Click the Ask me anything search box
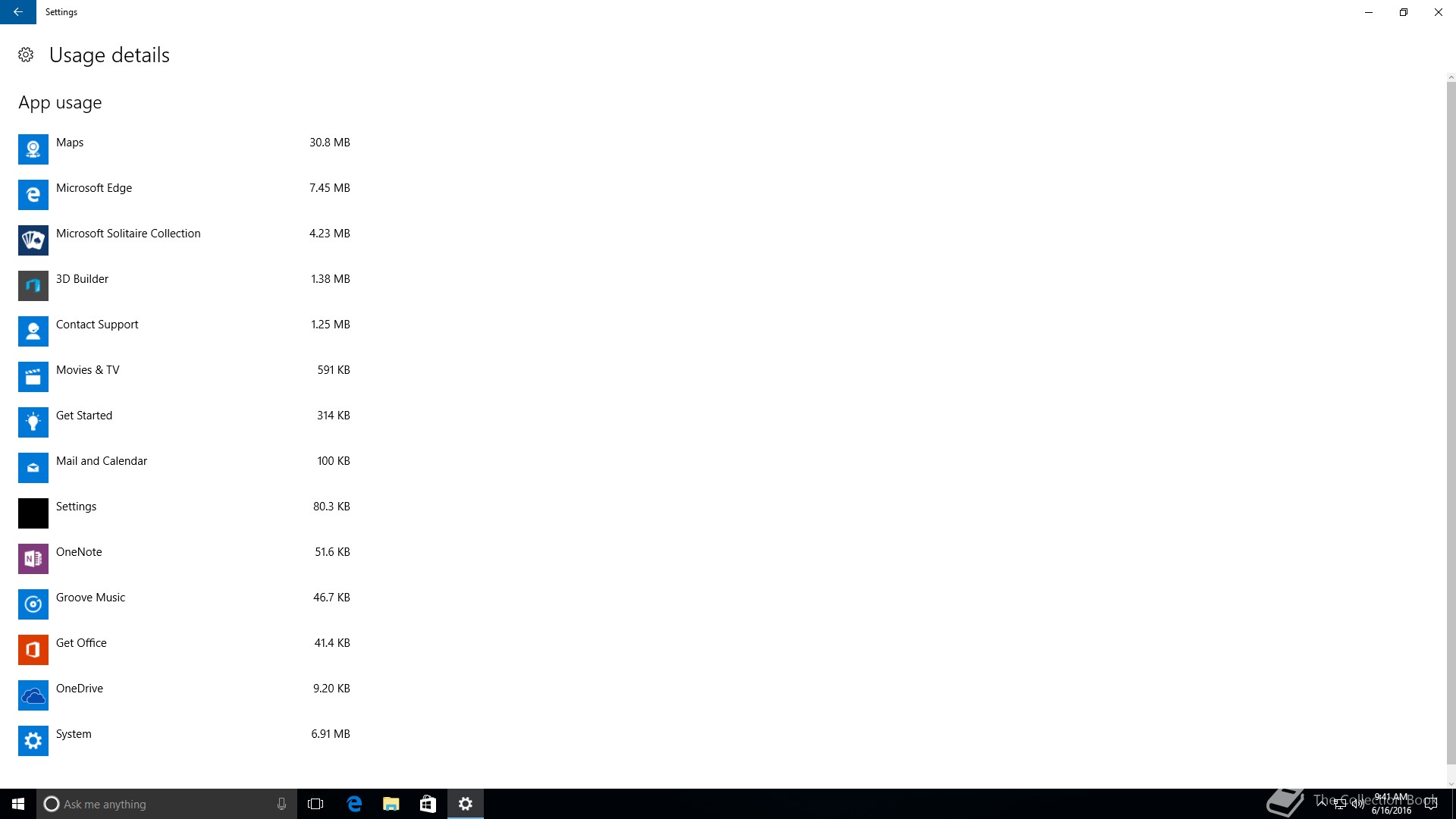1456x819 pixels. point(167,804)
